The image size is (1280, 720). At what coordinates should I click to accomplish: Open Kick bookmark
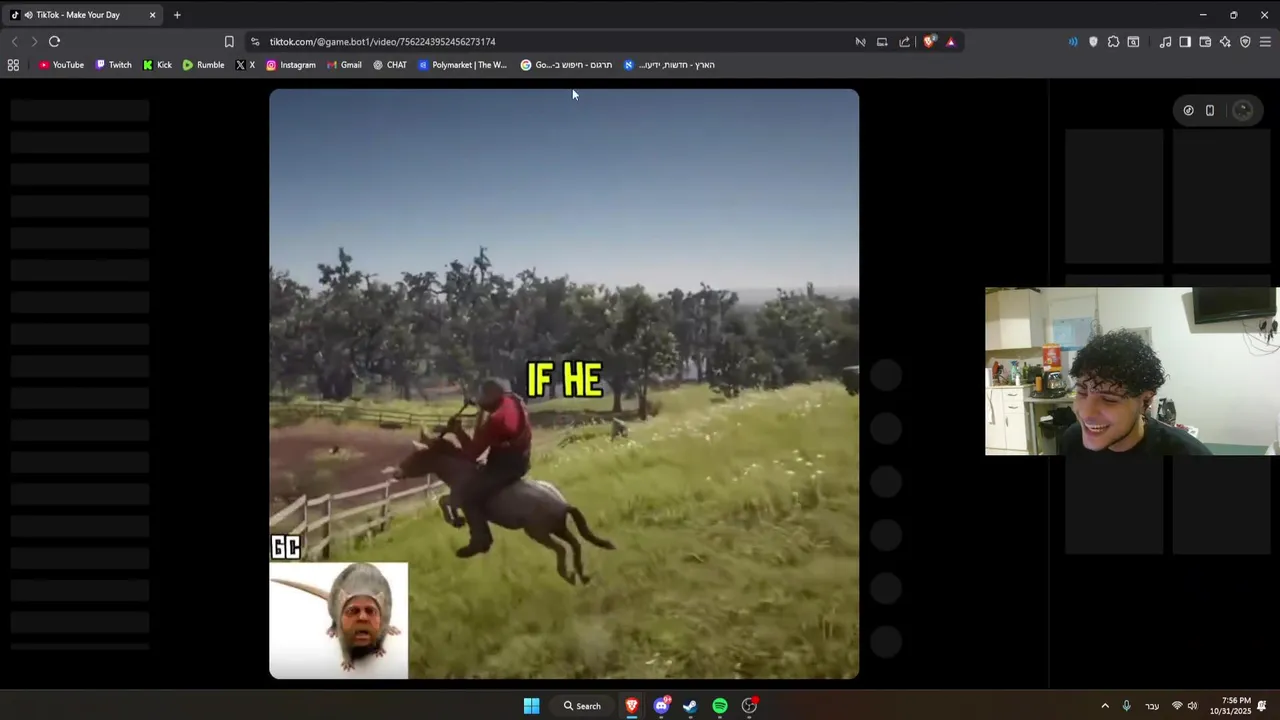click(x=157, y=65)
